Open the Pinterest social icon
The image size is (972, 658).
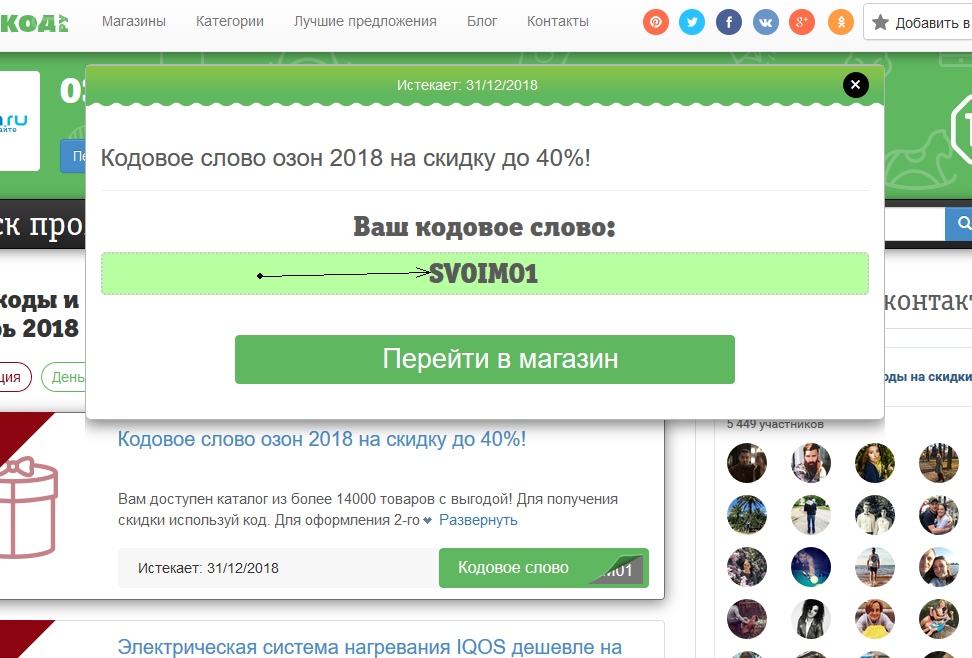656,22
